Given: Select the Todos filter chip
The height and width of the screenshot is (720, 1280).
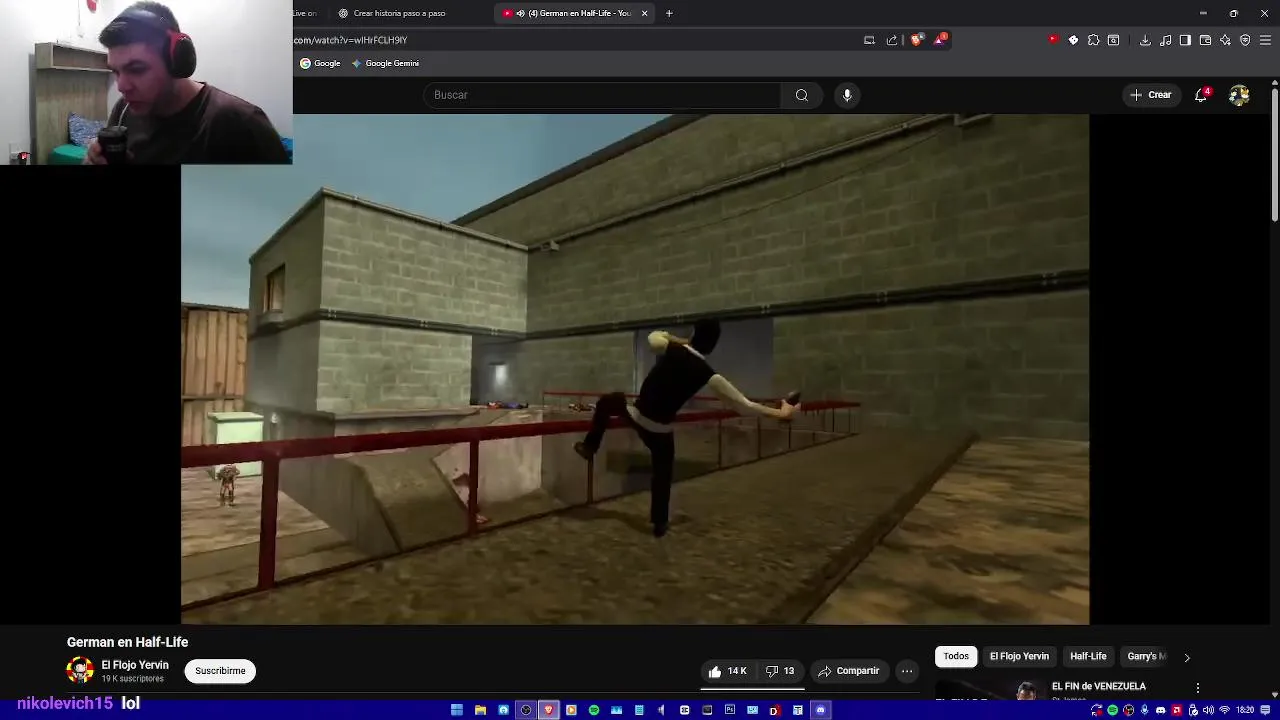Looking at the screenshot, I should click(956, 657).
